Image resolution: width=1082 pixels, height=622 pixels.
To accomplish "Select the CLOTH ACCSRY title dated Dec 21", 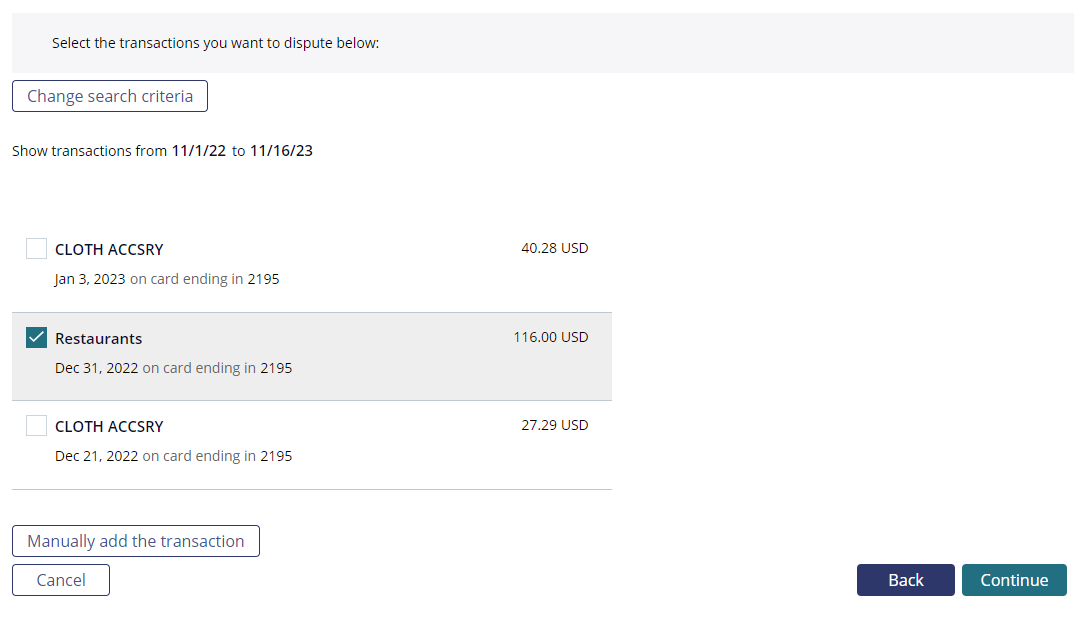I will click(109, 427).
